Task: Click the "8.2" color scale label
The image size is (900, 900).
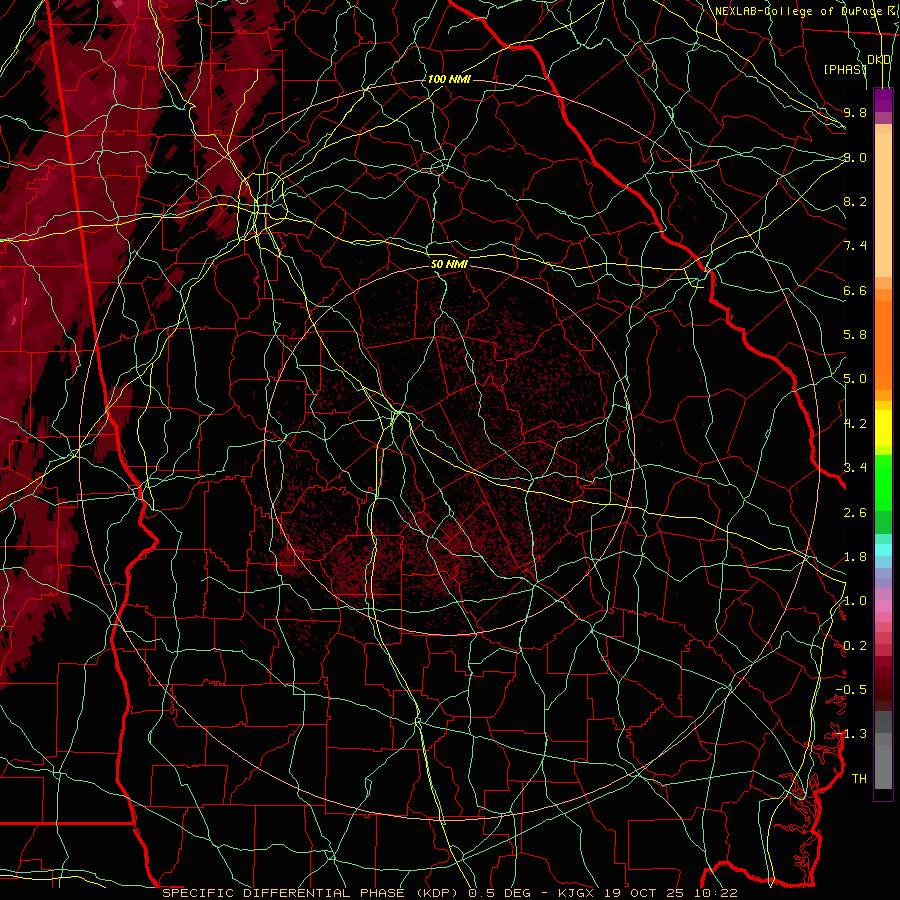Action: (x=855, y=201)
